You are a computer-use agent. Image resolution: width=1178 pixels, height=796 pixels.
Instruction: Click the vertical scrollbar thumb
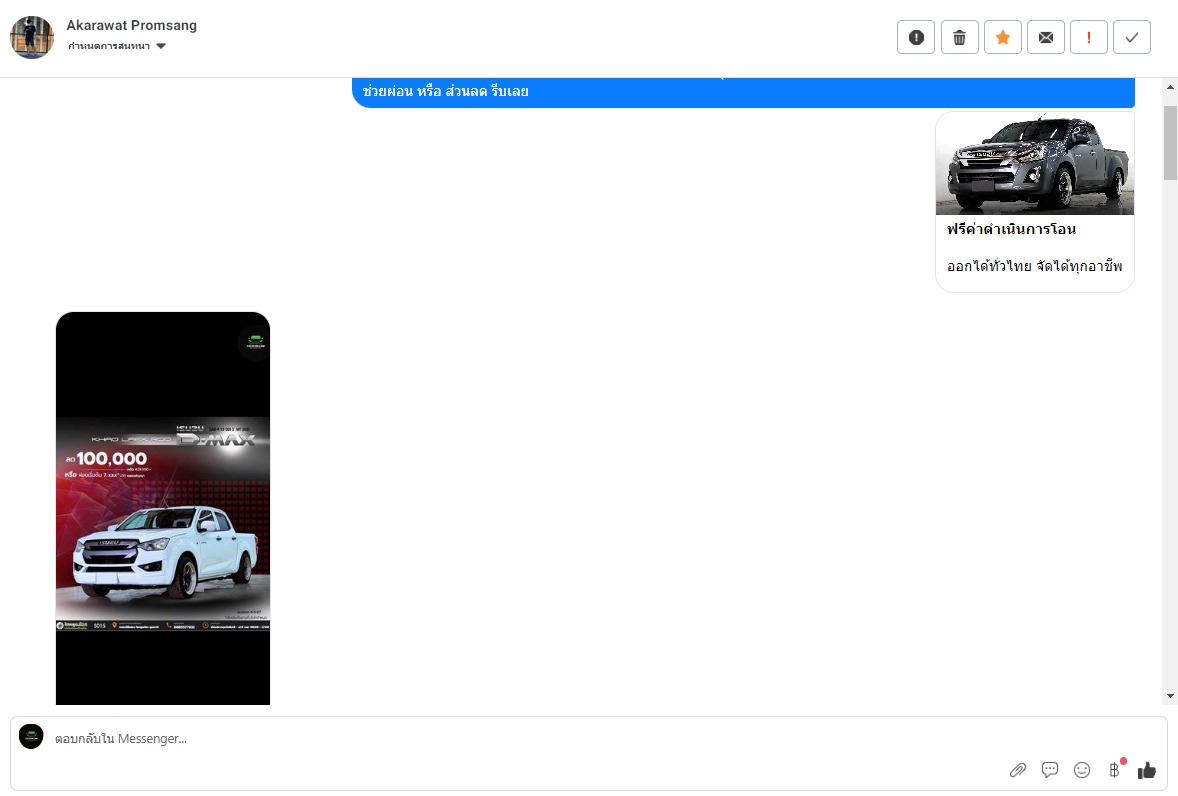pos(1170,143)
